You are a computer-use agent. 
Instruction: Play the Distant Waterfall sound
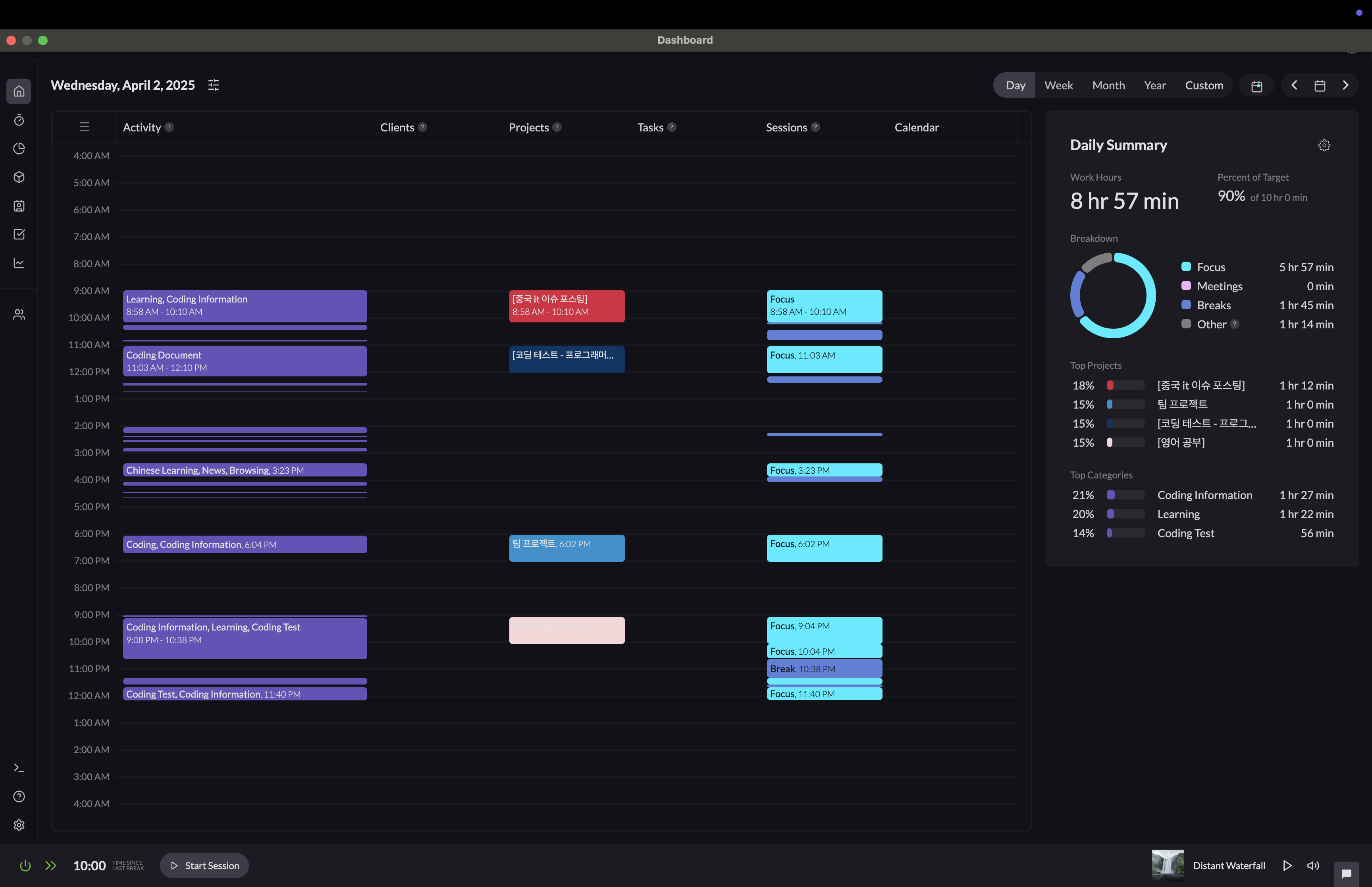(x=1287, y=865)
